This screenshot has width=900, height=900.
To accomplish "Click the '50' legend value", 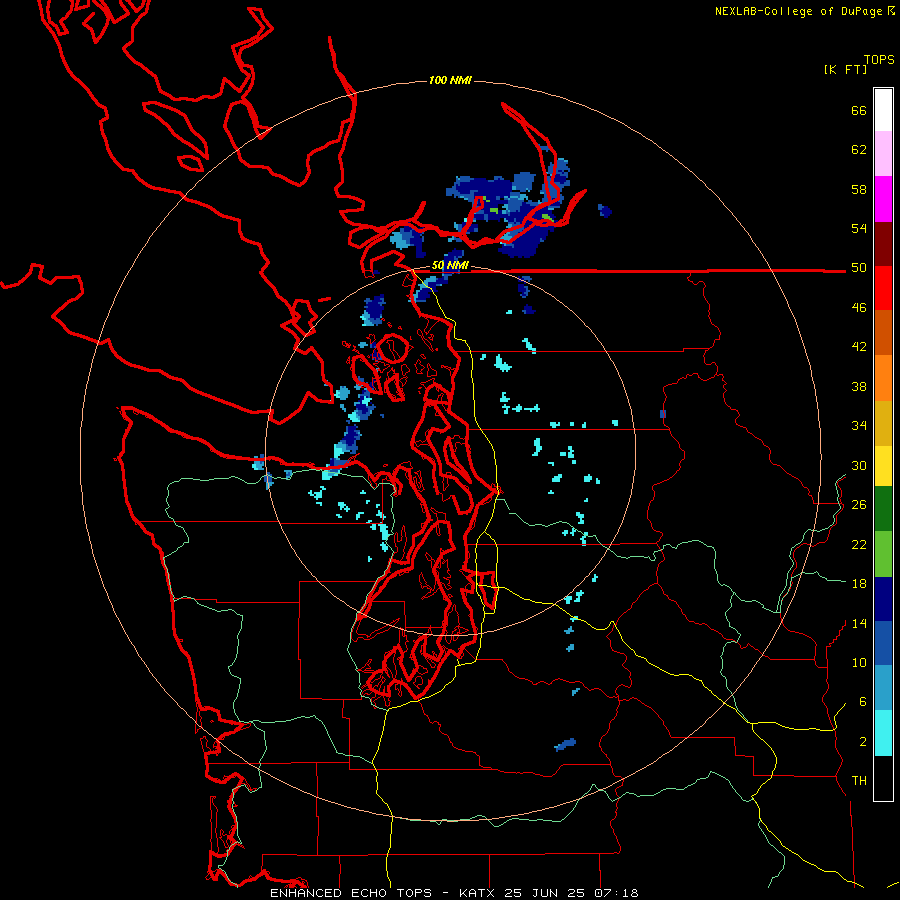I will [859, 268].
